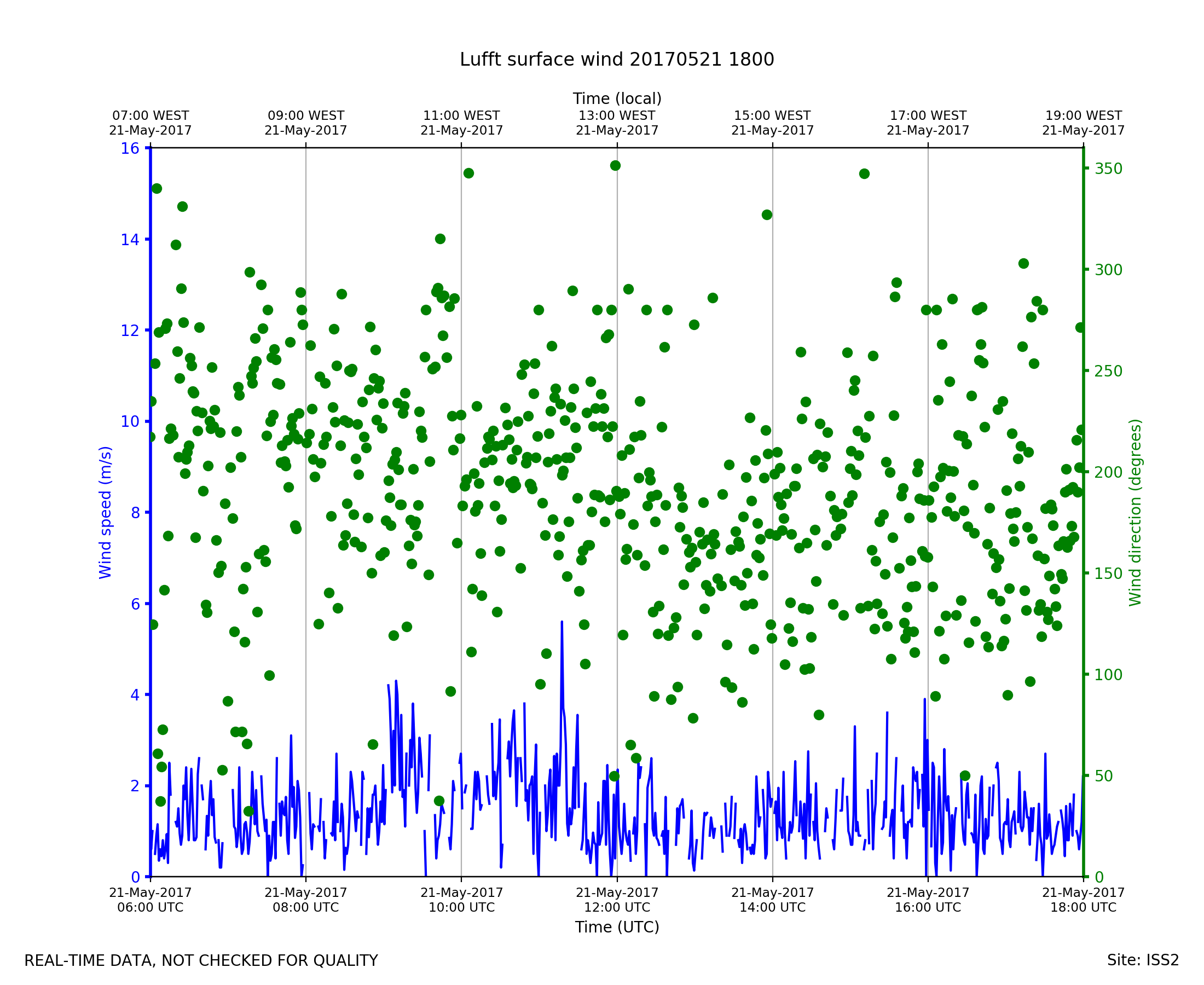This screenshot has width=1204, height=985.
Task: Click the '07:00 WEST' top tick label
Action: pyautogui.click(x=150, y=116)
